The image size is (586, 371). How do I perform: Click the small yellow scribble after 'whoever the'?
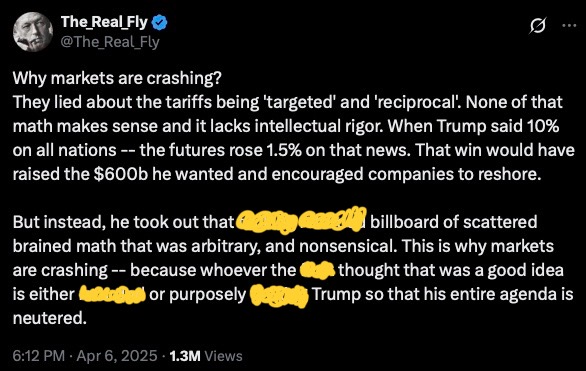pyautogui.click(x=318, y=270)
